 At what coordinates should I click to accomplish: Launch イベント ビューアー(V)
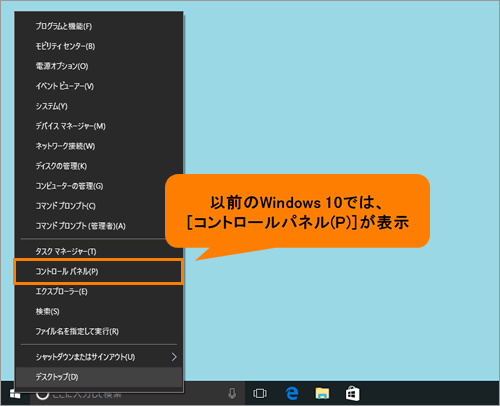tap(99, 86)
